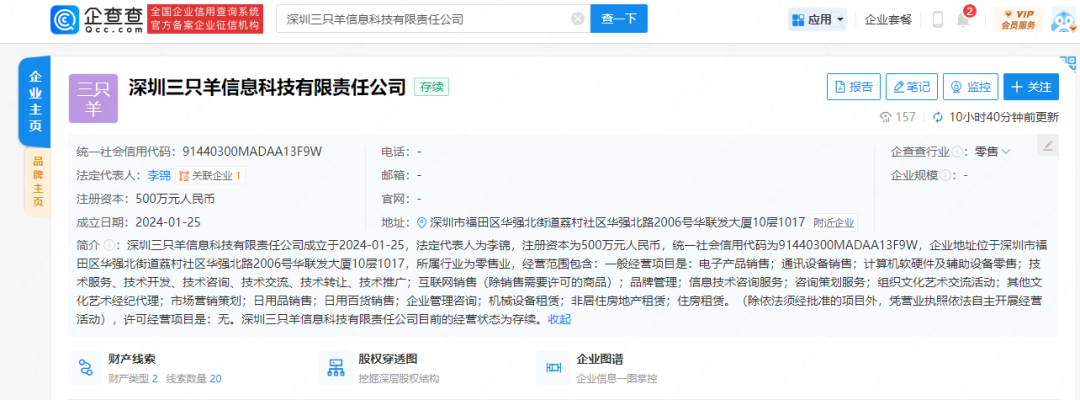Open the company address link 华联发大厦10层1017

coord(617,222)
